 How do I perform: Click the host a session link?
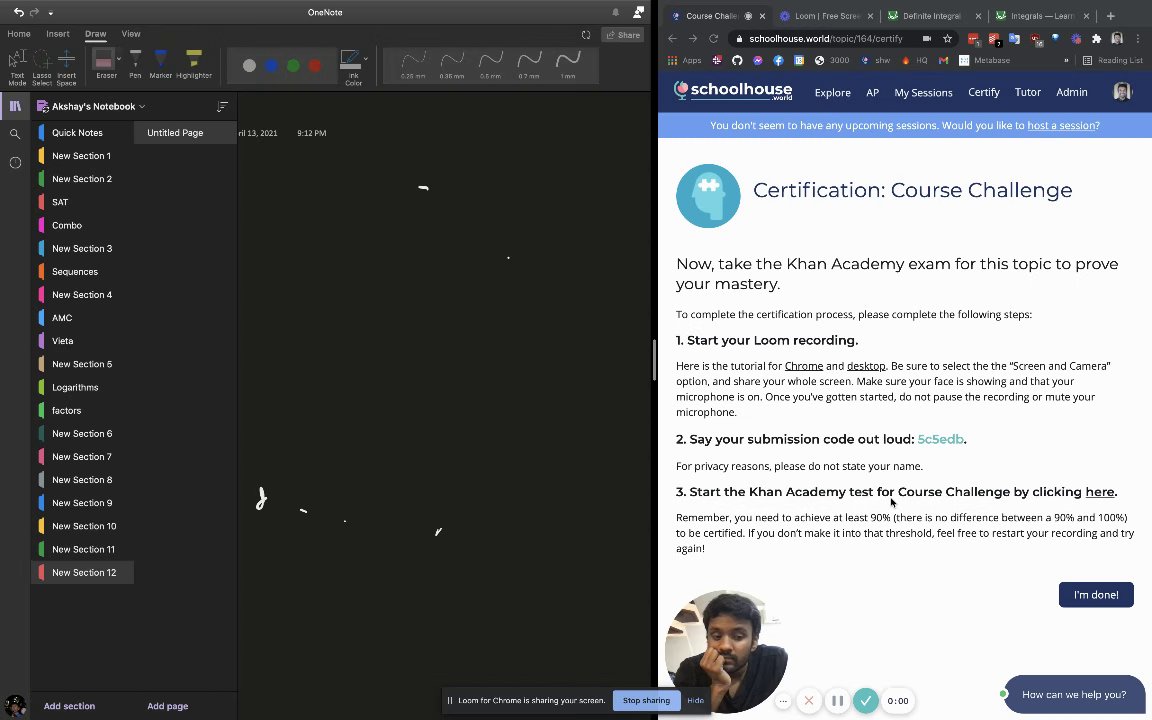[1061, 126]
